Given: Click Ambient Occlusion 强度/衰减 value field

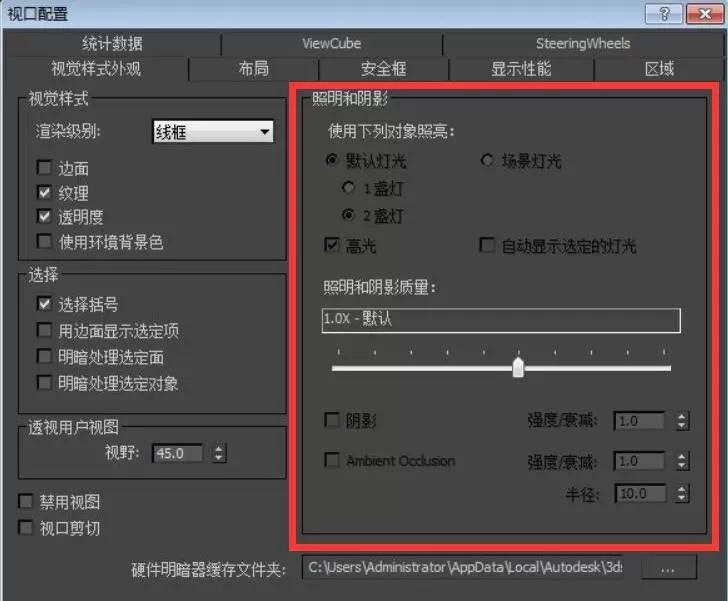Looking at the screenshot, I should coord(639,461).
